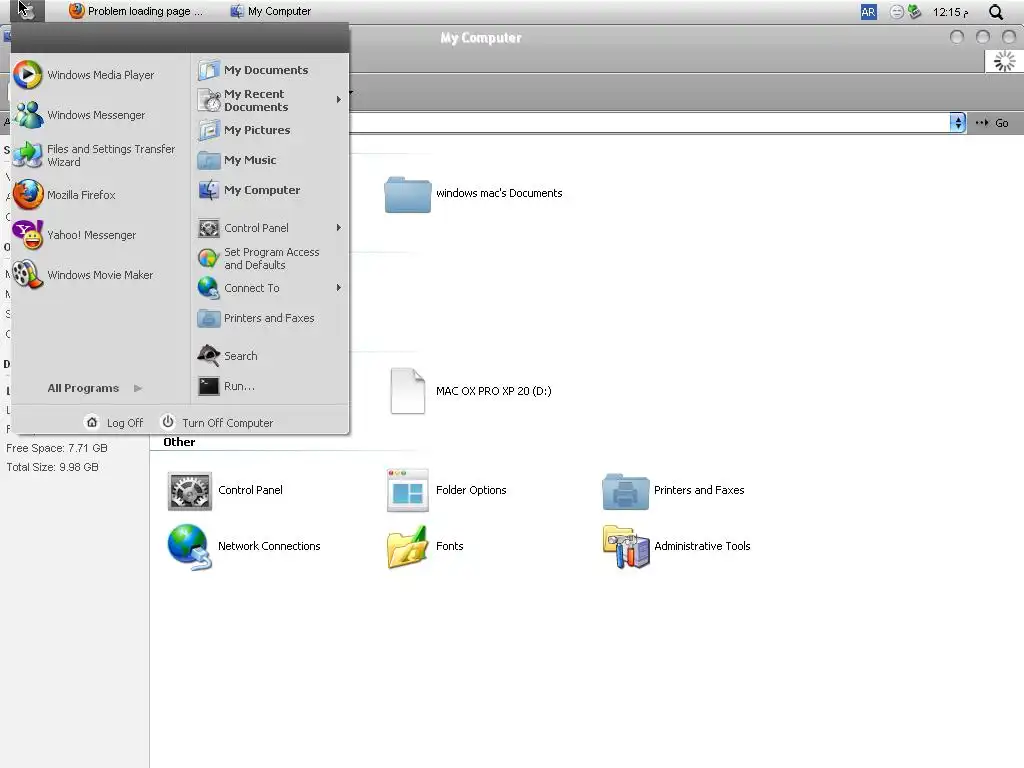This screenshot has width=1024, height=768.
Task: Click the network tray icon beside the clock
Action: [x=915, y=12]
